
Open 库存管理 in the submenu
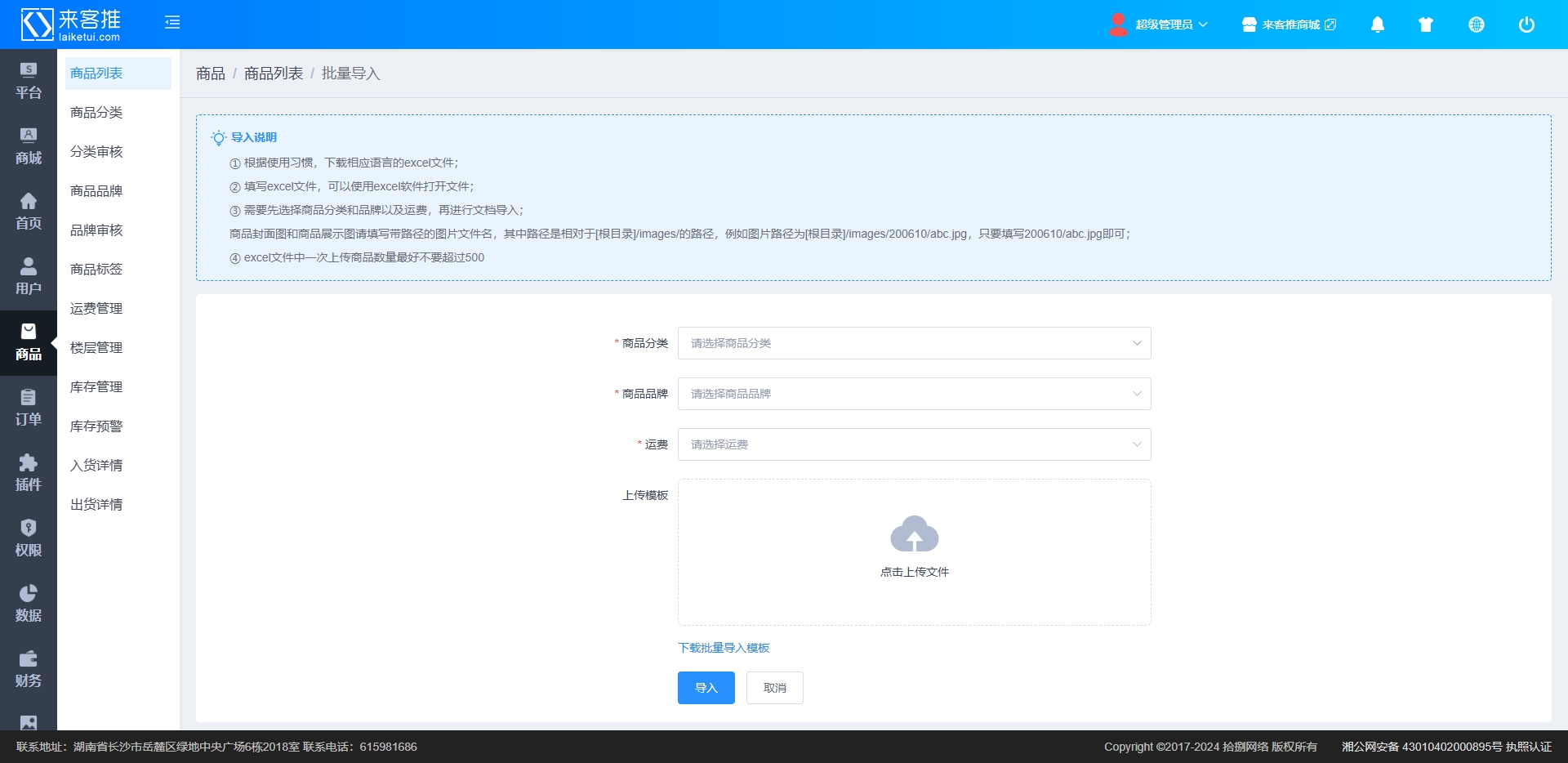pos(96,387)
